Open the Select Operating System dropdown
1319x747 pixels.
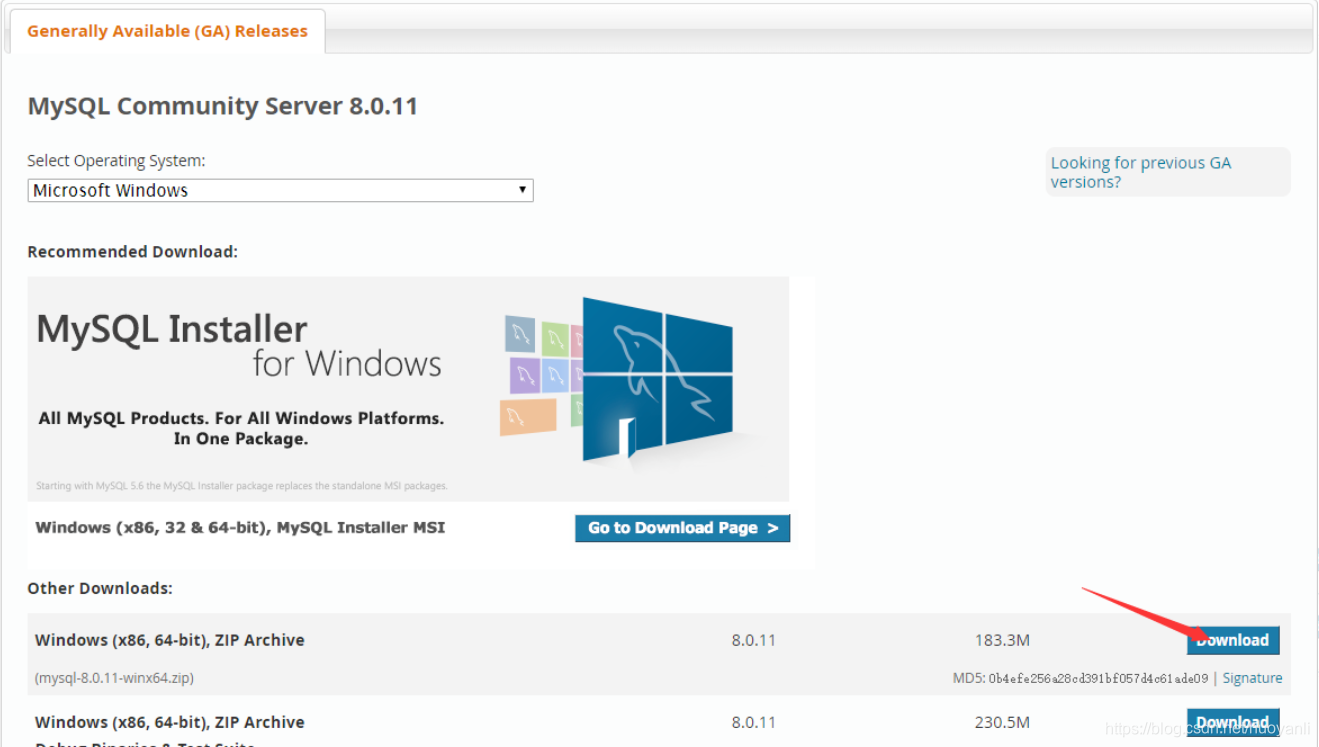click(x=280, y=190)
